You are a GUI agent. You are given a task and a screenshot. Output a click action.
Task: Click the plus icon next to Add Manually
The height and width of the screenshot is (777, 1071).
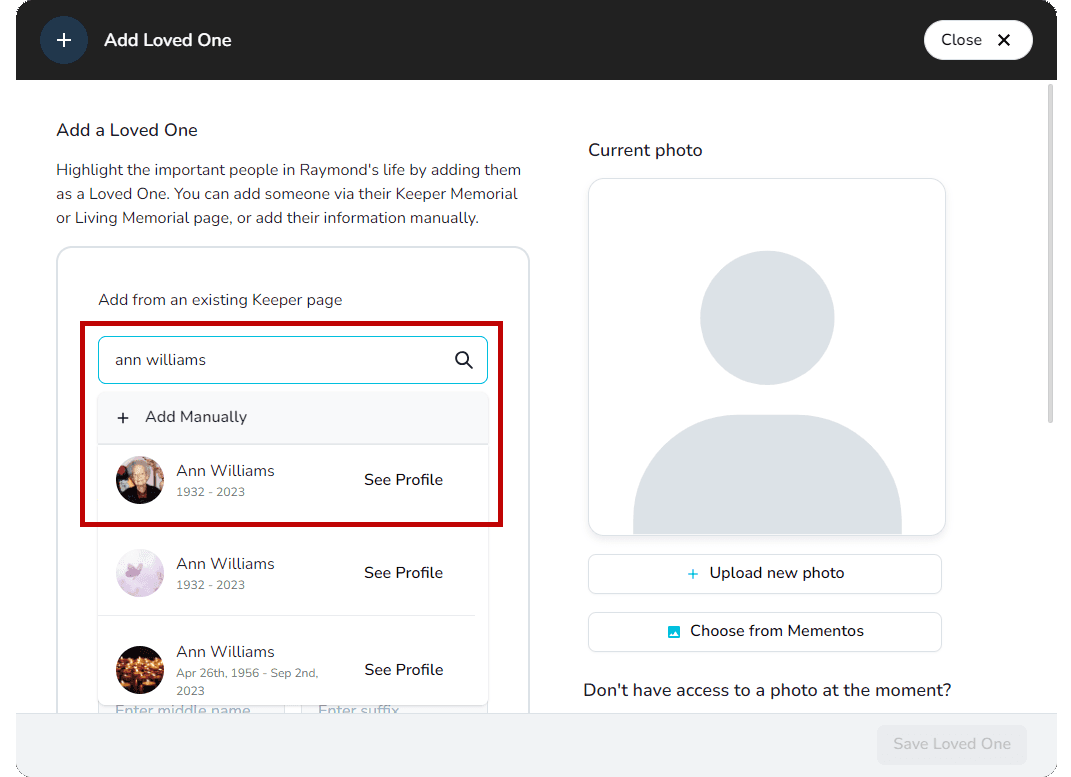123,418
